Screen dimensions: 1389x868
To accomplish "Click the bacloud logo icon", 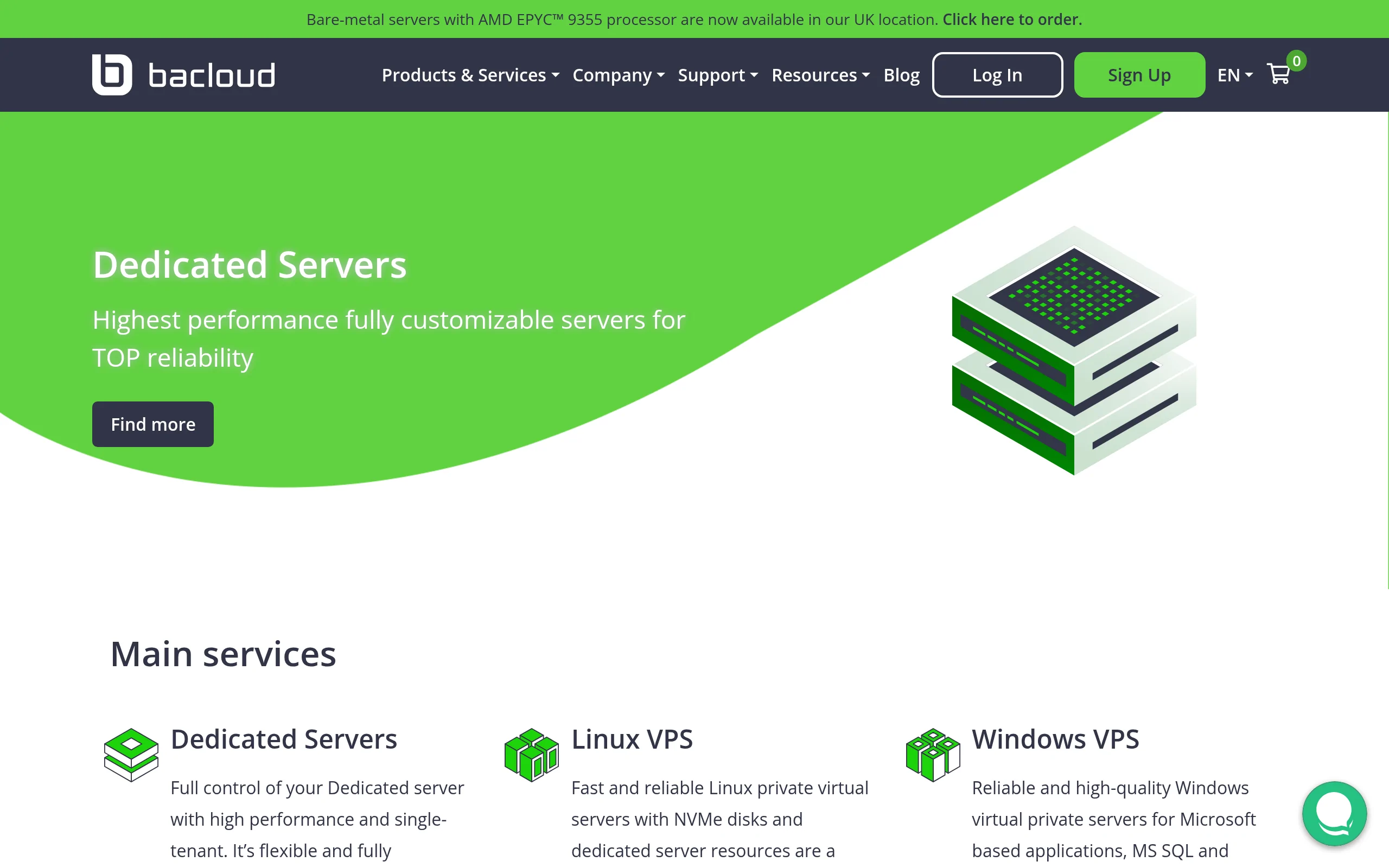I will point(112,75).
